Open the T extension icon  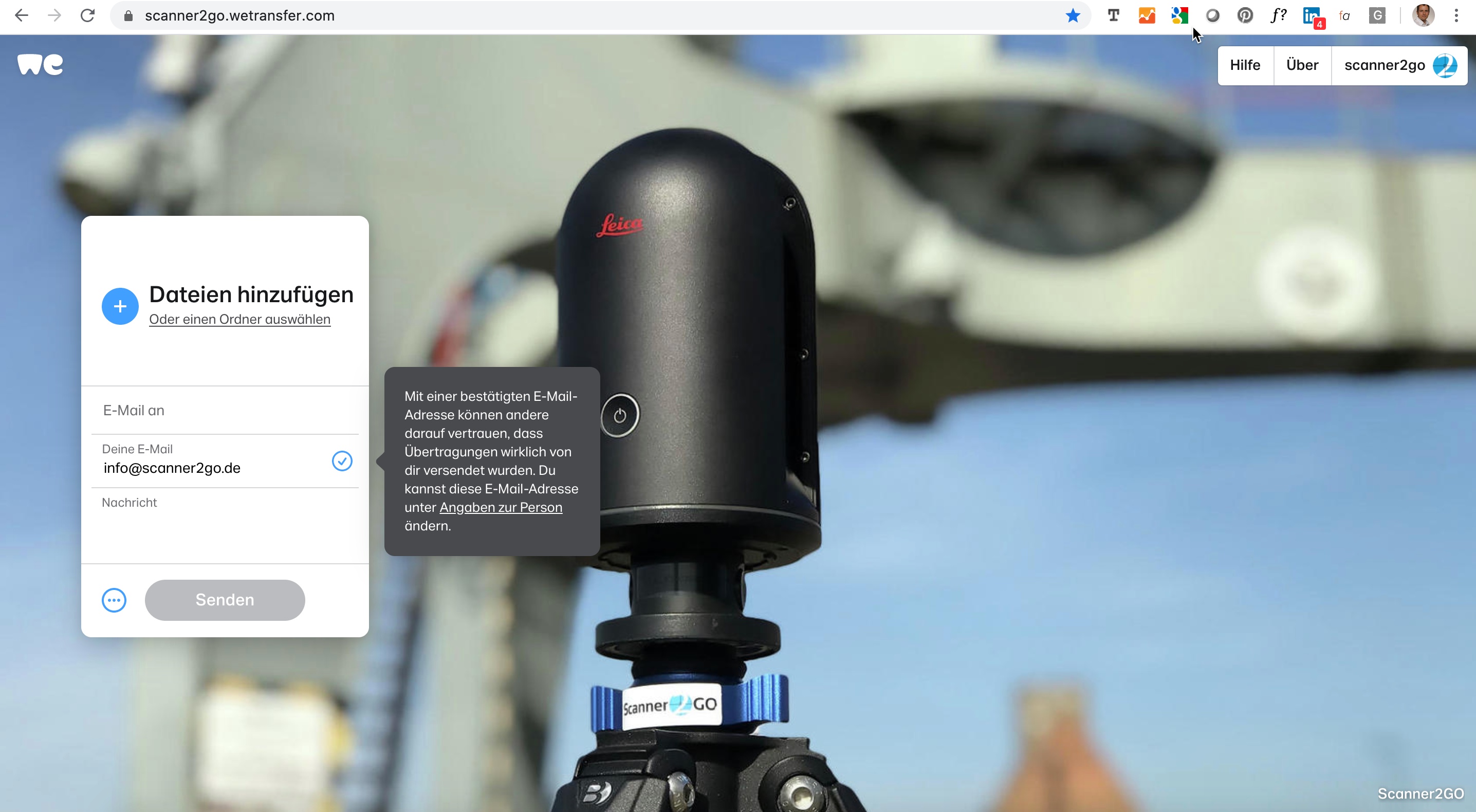point(1113,15)
